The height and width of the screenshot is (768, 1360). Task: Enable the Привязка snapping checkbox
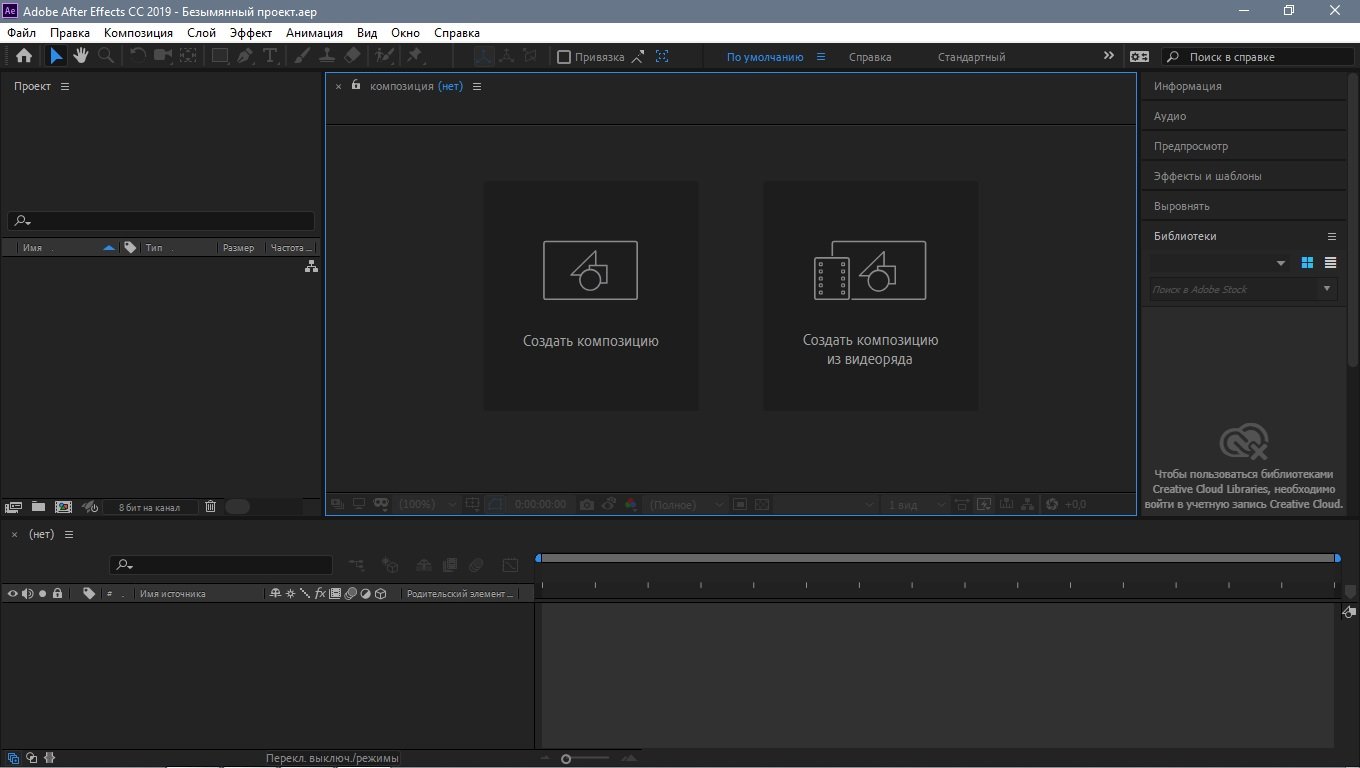coord(564,57)
